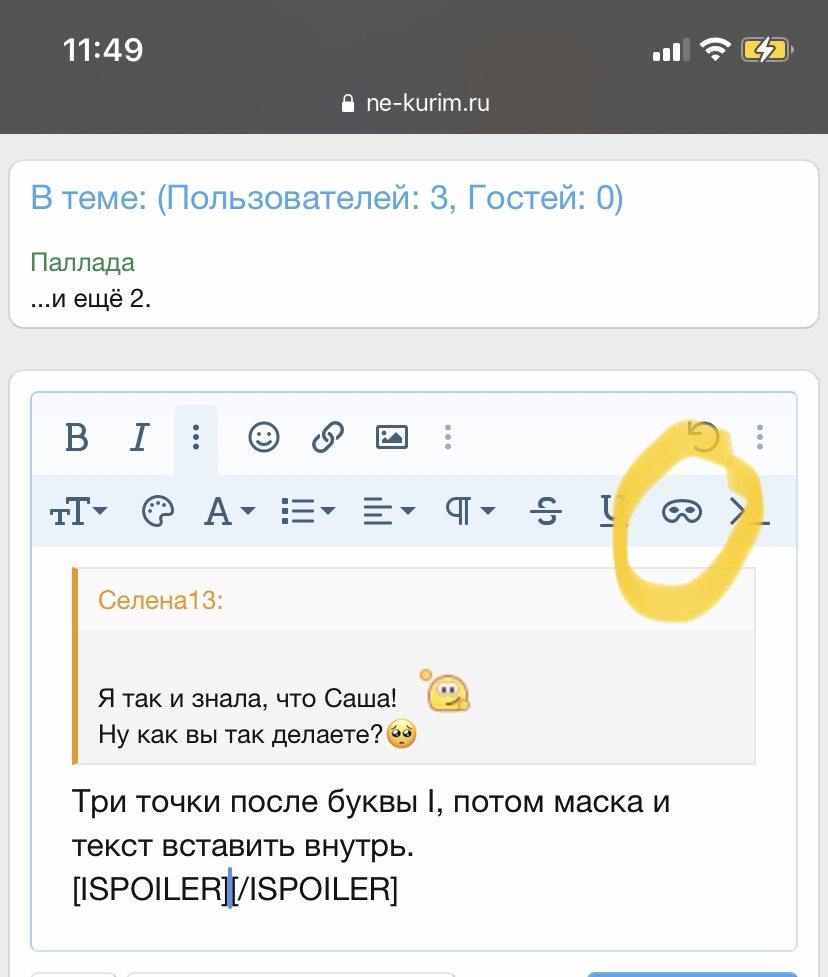Open the font size dropdown
This screenshot has height=977, width=828.
click(79, 512)
